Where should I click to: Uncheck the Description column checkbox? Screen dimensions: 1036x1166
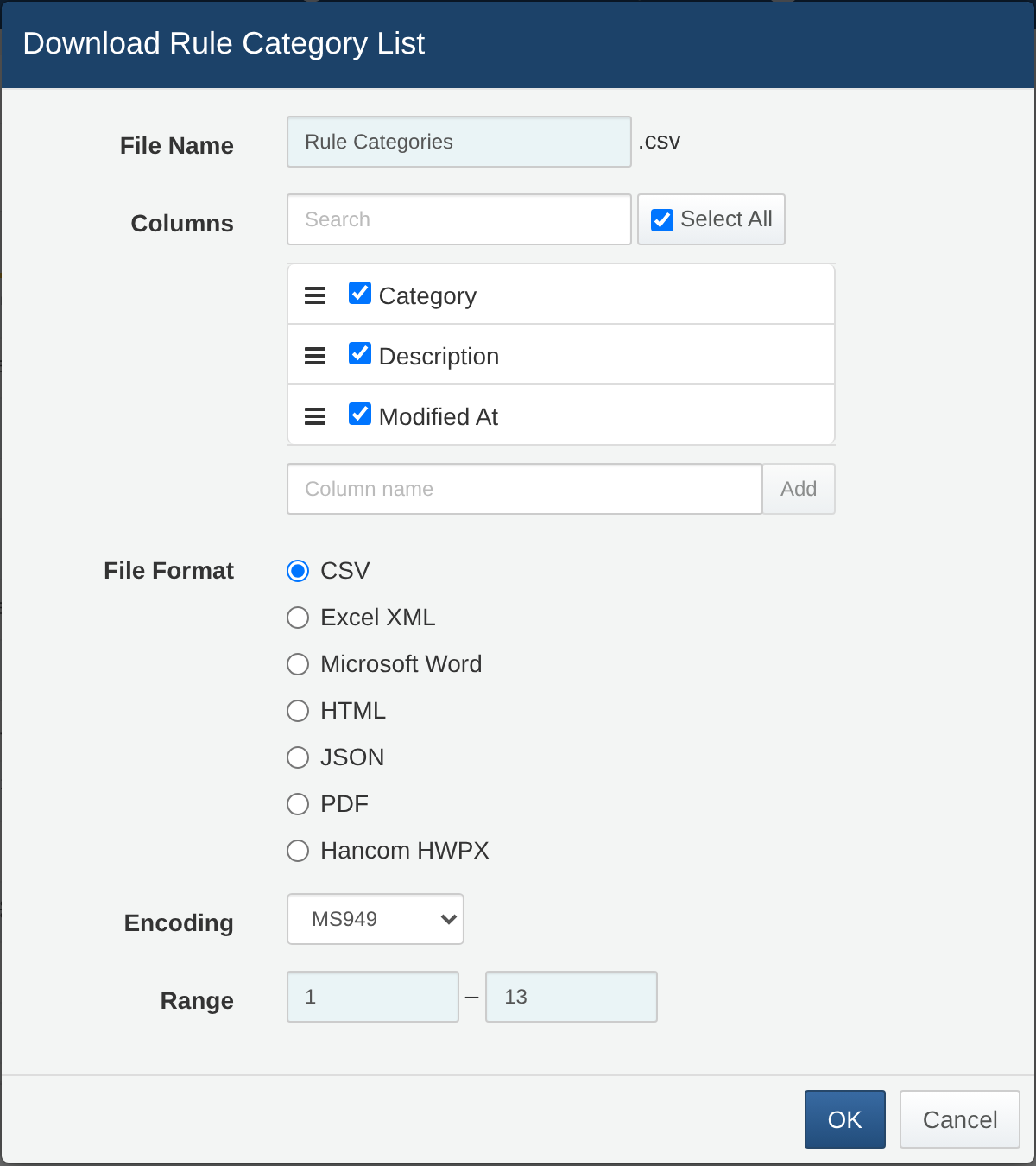pos(360,353)
